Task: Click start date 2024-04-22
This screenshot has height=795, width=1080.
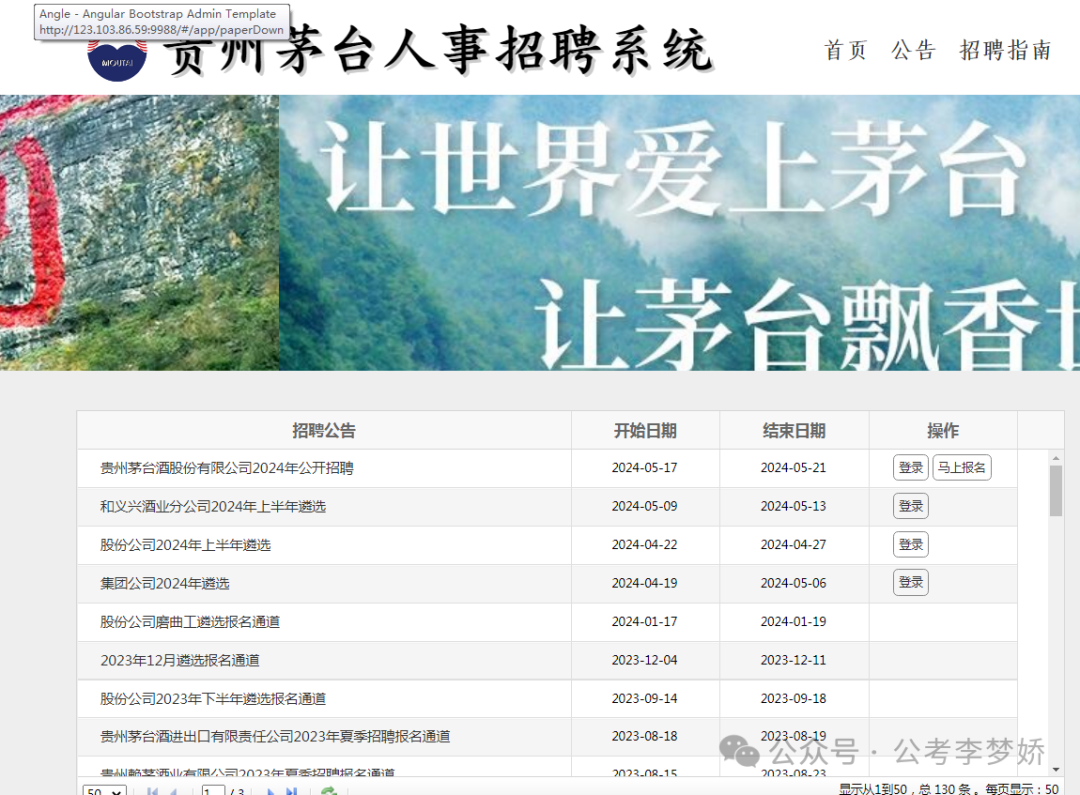Action: (x=645, y=545)
